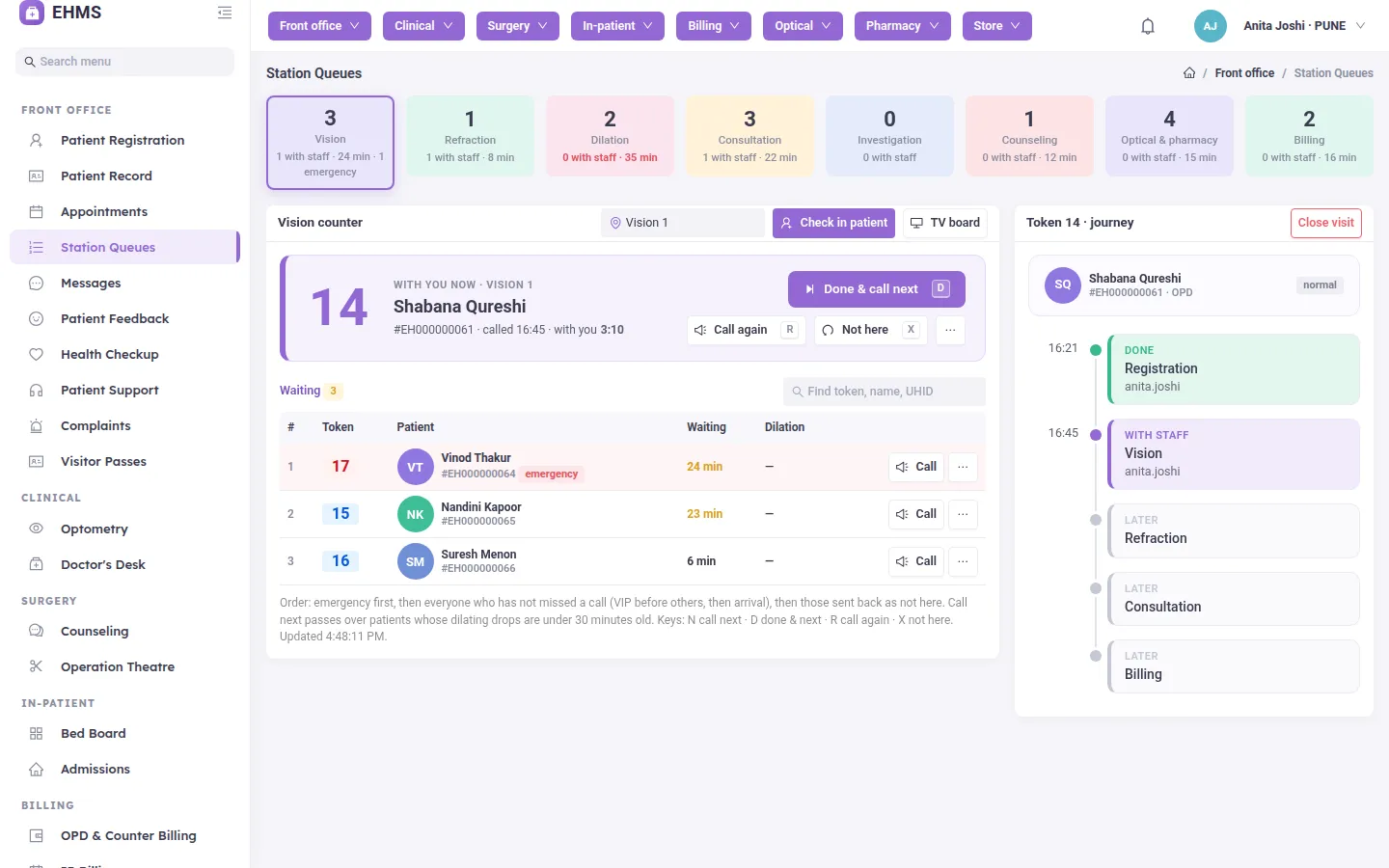Collapse the sidebar menu icon
The width and height of the screenshot is (1389, 868).
pos(225,13)
